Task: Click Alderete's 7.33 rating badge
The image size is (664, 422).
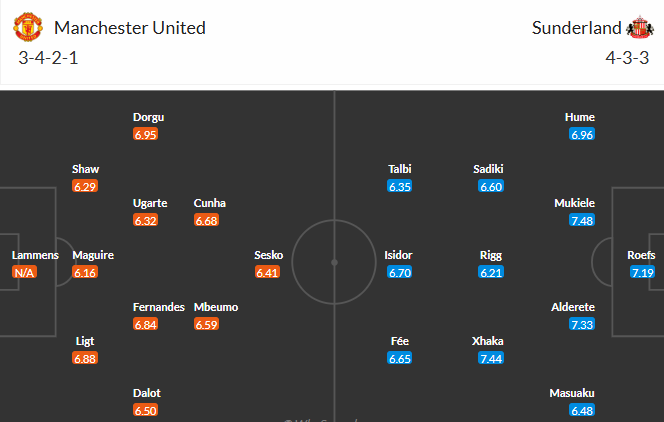Action: tap(581, 324)
